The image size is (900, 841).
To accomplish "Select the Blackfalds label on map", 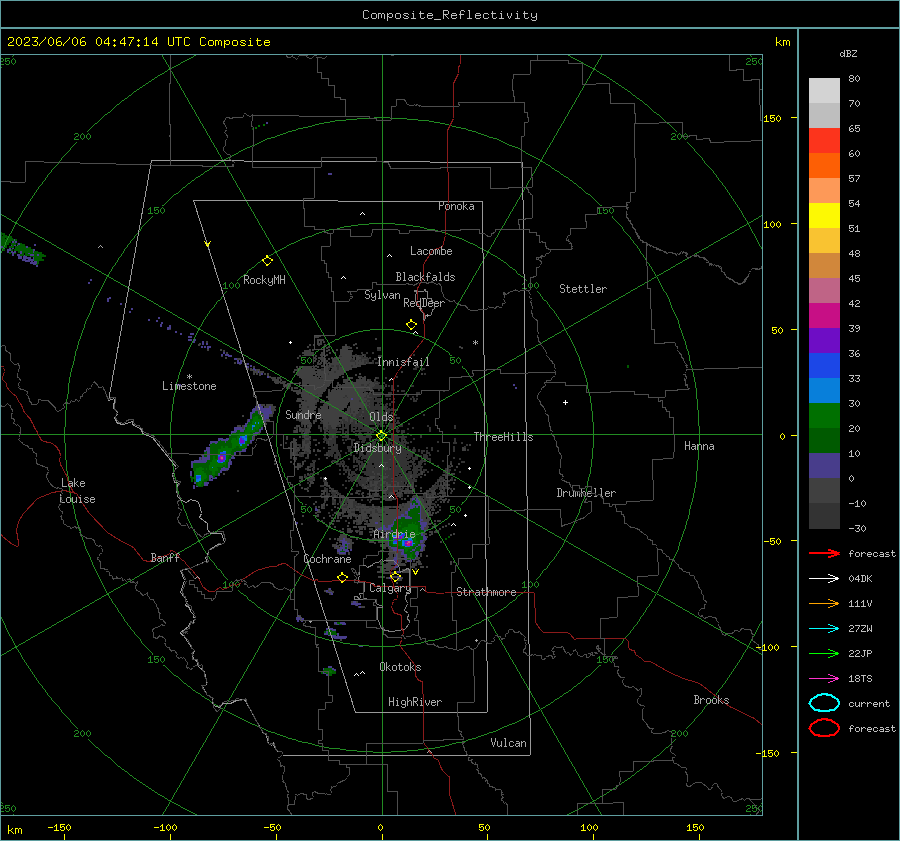I will click(x=425, y=277).
